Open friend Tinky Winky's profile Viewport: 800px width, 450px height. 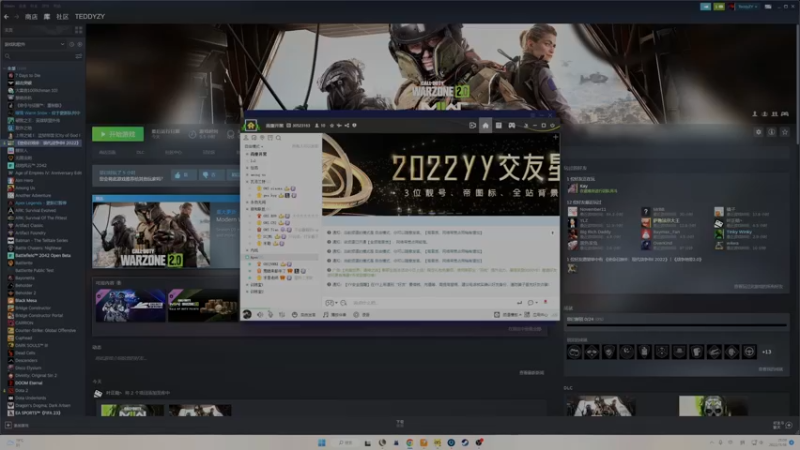pos(739,232)
